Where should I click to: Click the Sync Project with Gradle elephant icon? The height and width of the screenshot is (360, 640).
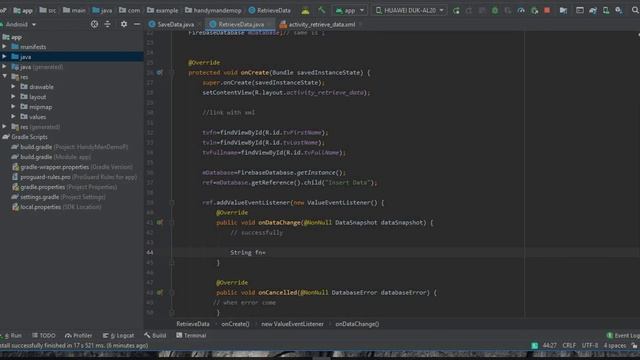593,10
